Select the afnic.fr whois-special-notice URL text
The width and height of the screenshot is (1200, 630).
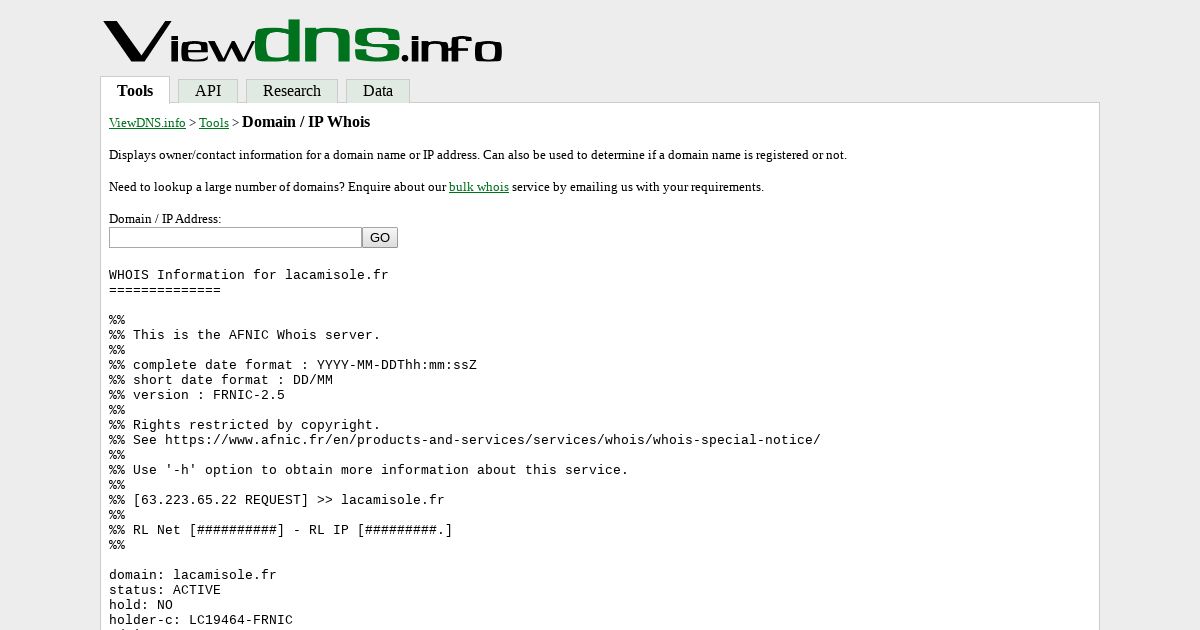point(493,440)
